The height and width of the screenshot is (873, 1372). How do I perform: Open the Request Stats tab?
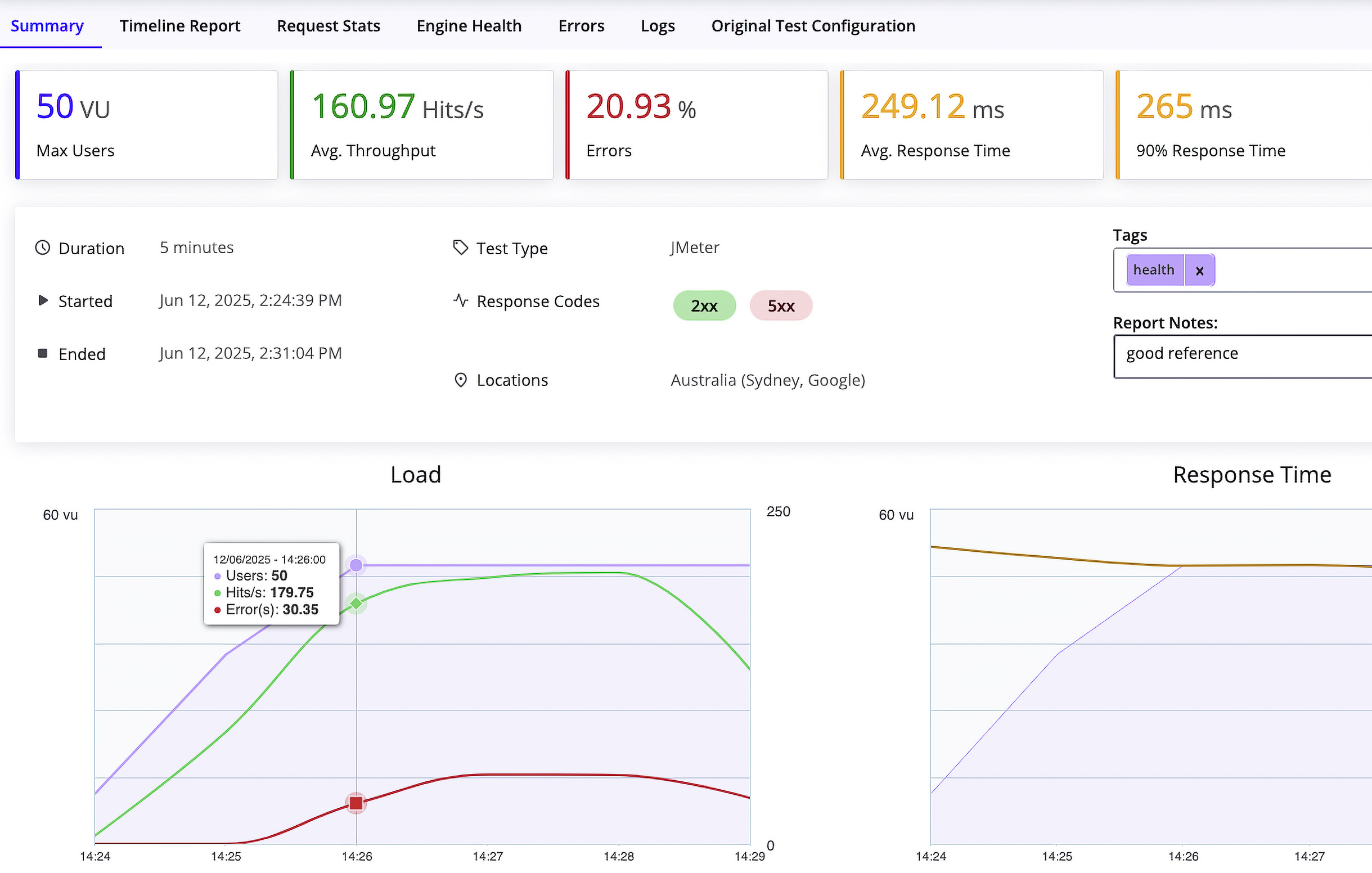click(328, 26)
